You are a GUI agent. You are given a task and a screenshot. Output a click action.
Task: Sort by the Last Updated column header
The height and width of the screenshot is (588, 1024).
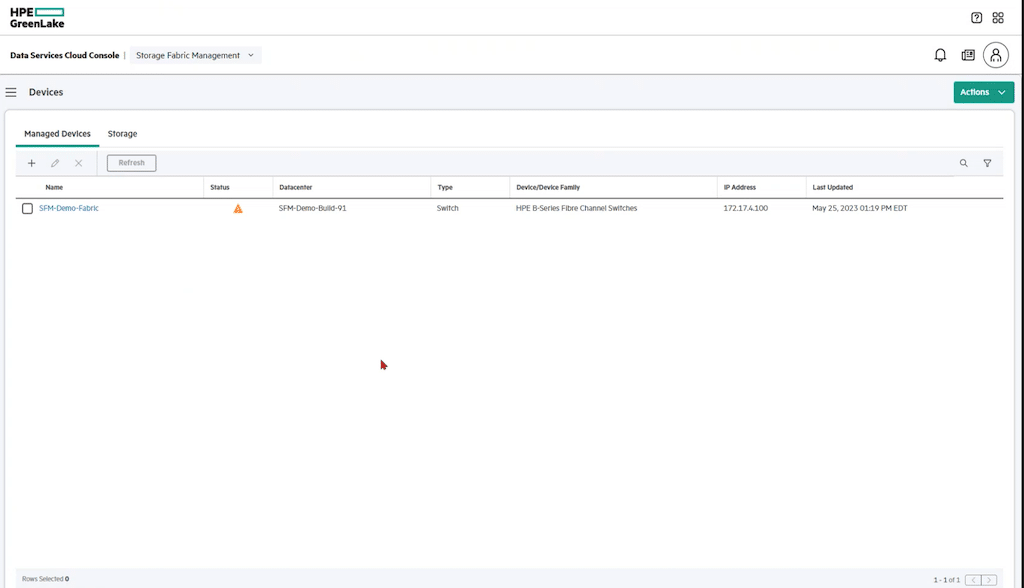[833, 188]
